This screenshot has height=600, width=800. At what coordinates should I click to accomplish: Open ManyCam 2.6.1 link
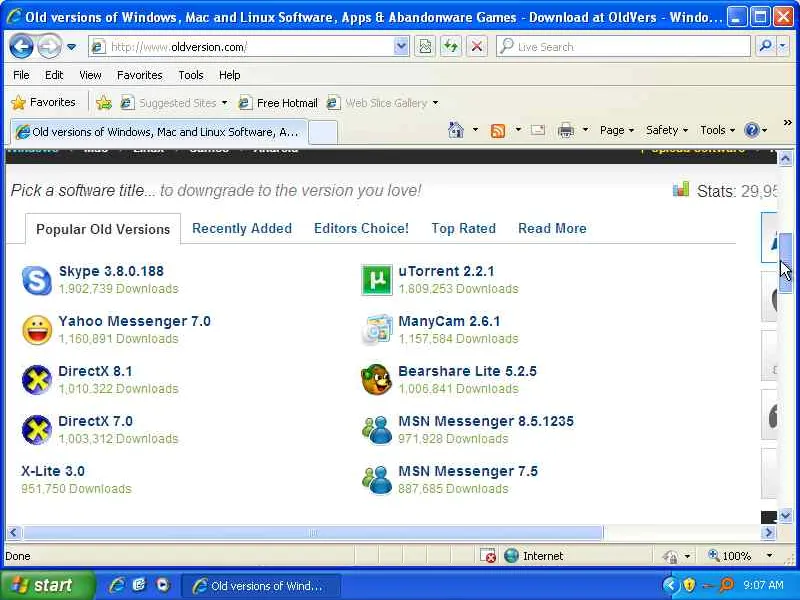pos(449,321)
